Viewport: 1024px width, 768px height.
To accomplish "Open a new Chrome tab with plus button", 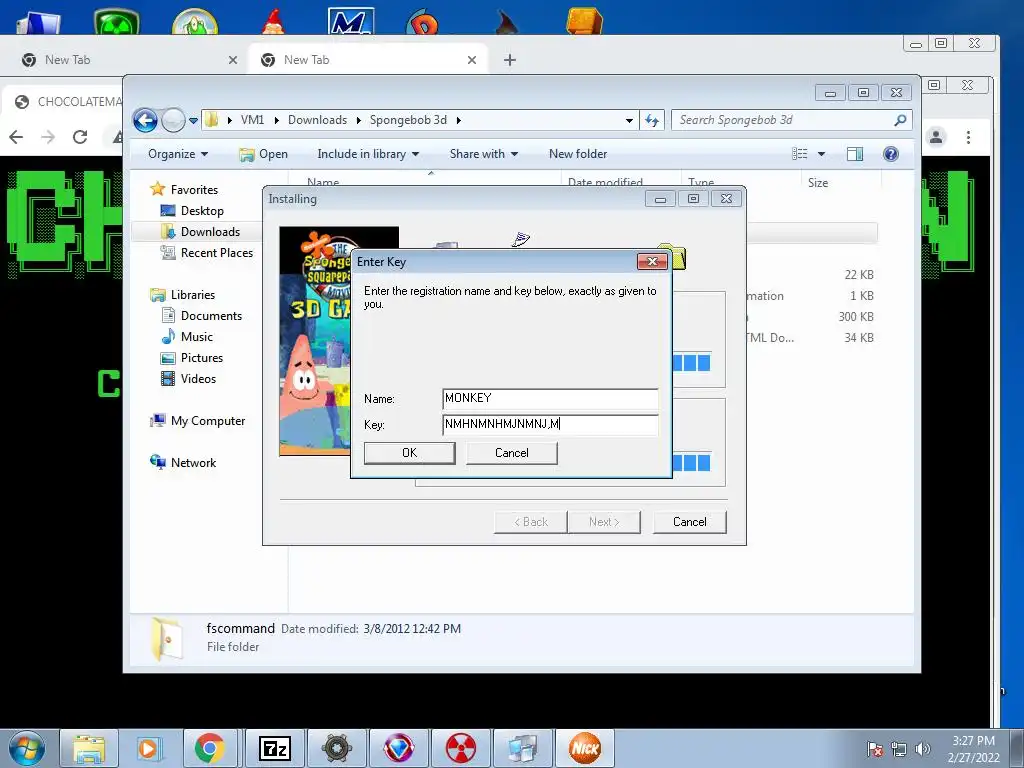I will click(x=510, y=60).
